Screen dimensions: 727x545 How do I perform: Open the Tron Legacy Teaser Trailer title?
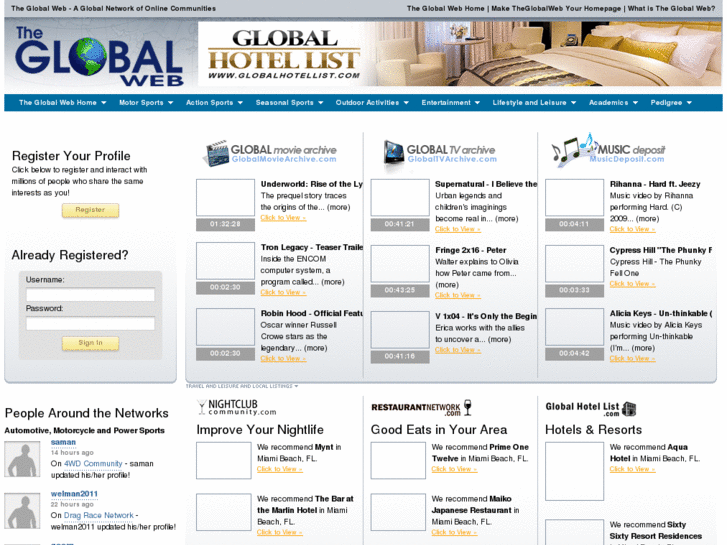pyautogui.click(x=312, y=247)
